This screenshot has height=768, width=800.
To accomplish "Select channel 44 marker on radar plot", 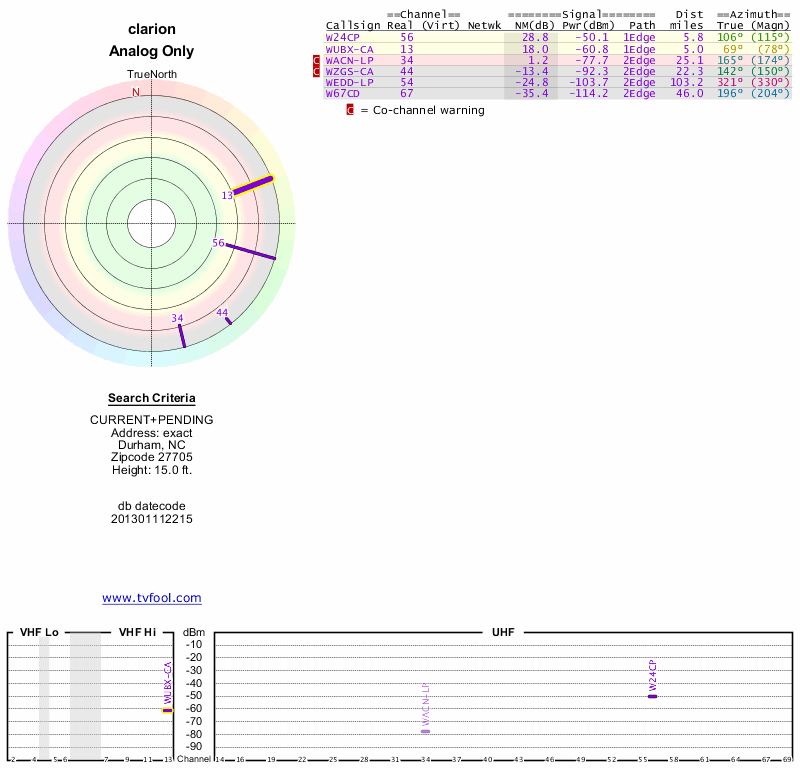I will point(228,319).
